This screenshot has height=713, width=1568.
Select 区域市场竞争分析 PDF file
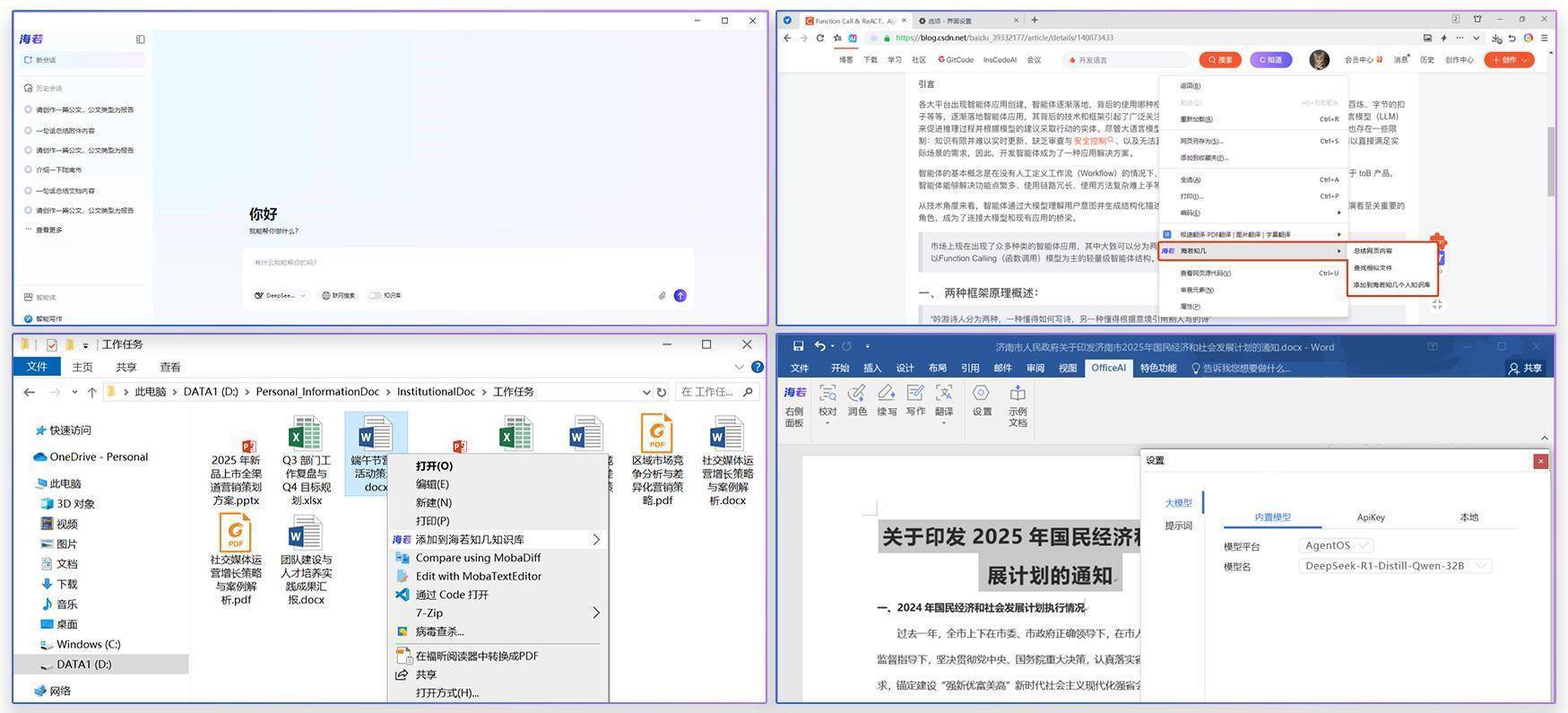[x=657, y=461]
